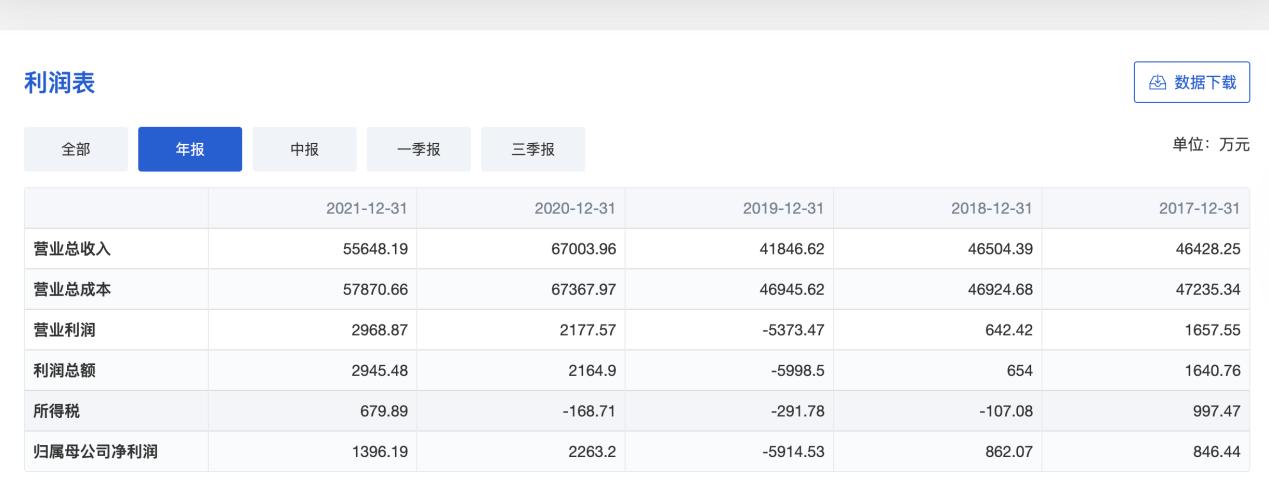This screenshot has height=496, width=1269.
Task: Click the value 1657.55
Action: click(1213, 330)
